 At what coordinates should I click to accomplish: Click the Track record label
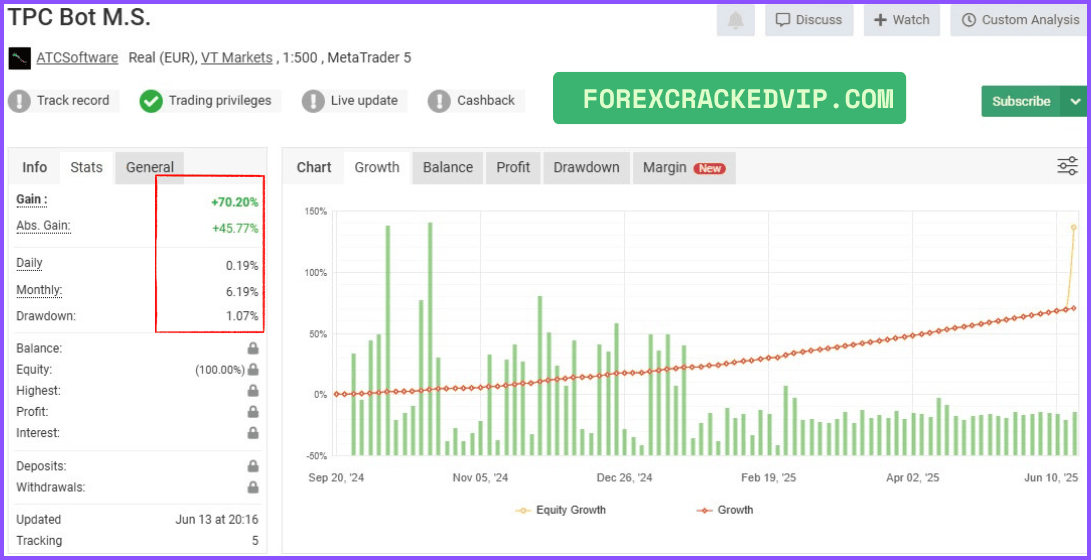click(x=73, y=101)
